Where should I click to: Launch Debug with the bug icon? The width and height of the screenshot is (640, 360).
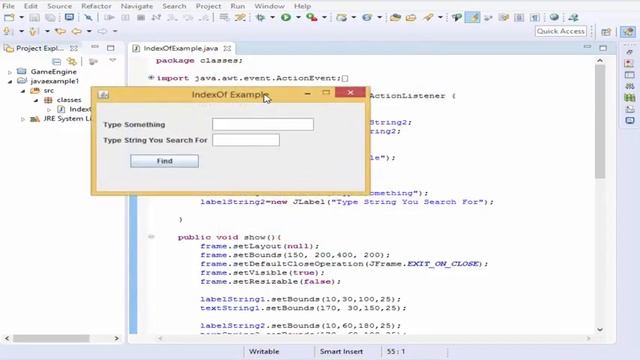click(x=260, y=18)
